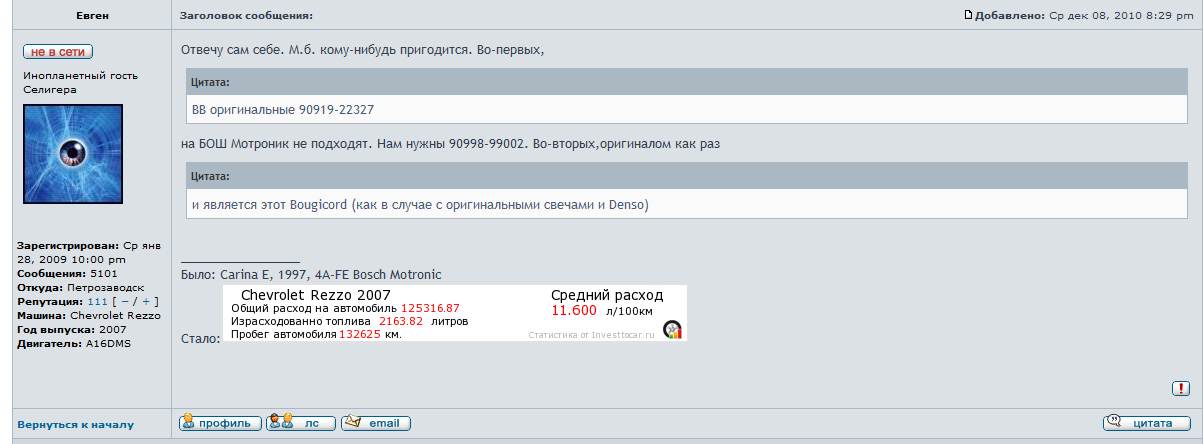Click the 'Статистика от Investtocar.ru' text

pyautogui.click(x=591, y=335)
